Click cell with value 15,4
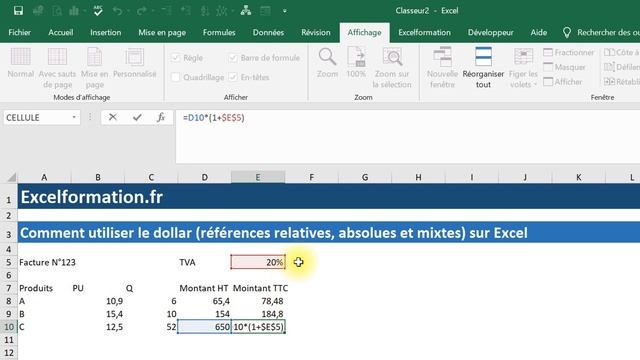The image size is (640, 360). [98, 314]
